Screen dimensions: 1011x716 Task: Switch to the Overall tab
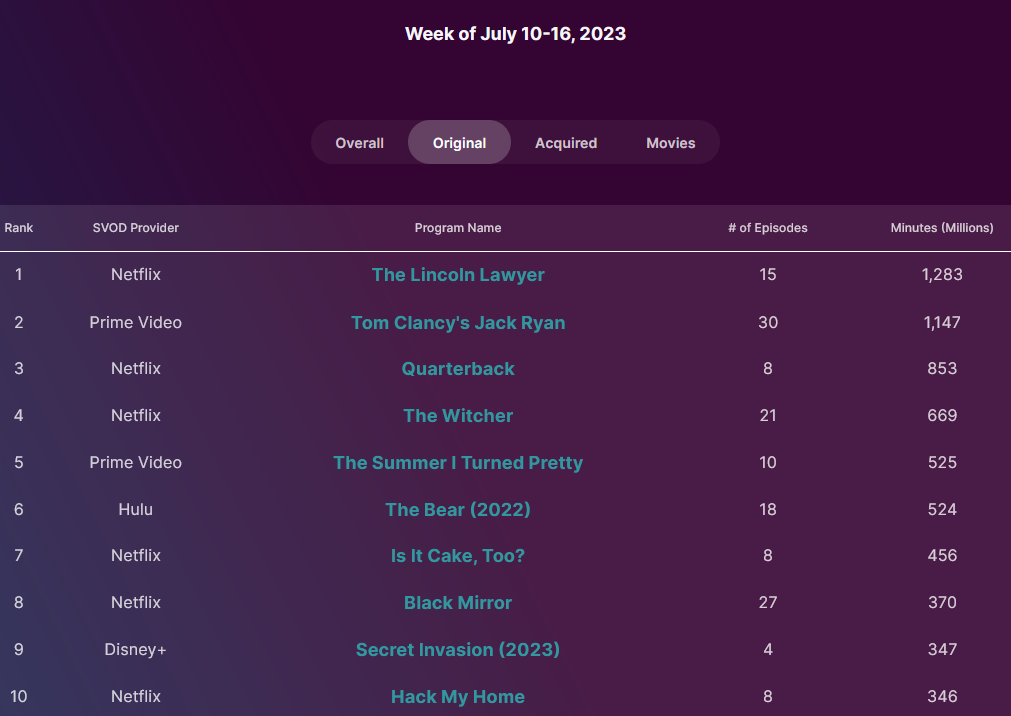pyautogui.click(x=359, y=143)
